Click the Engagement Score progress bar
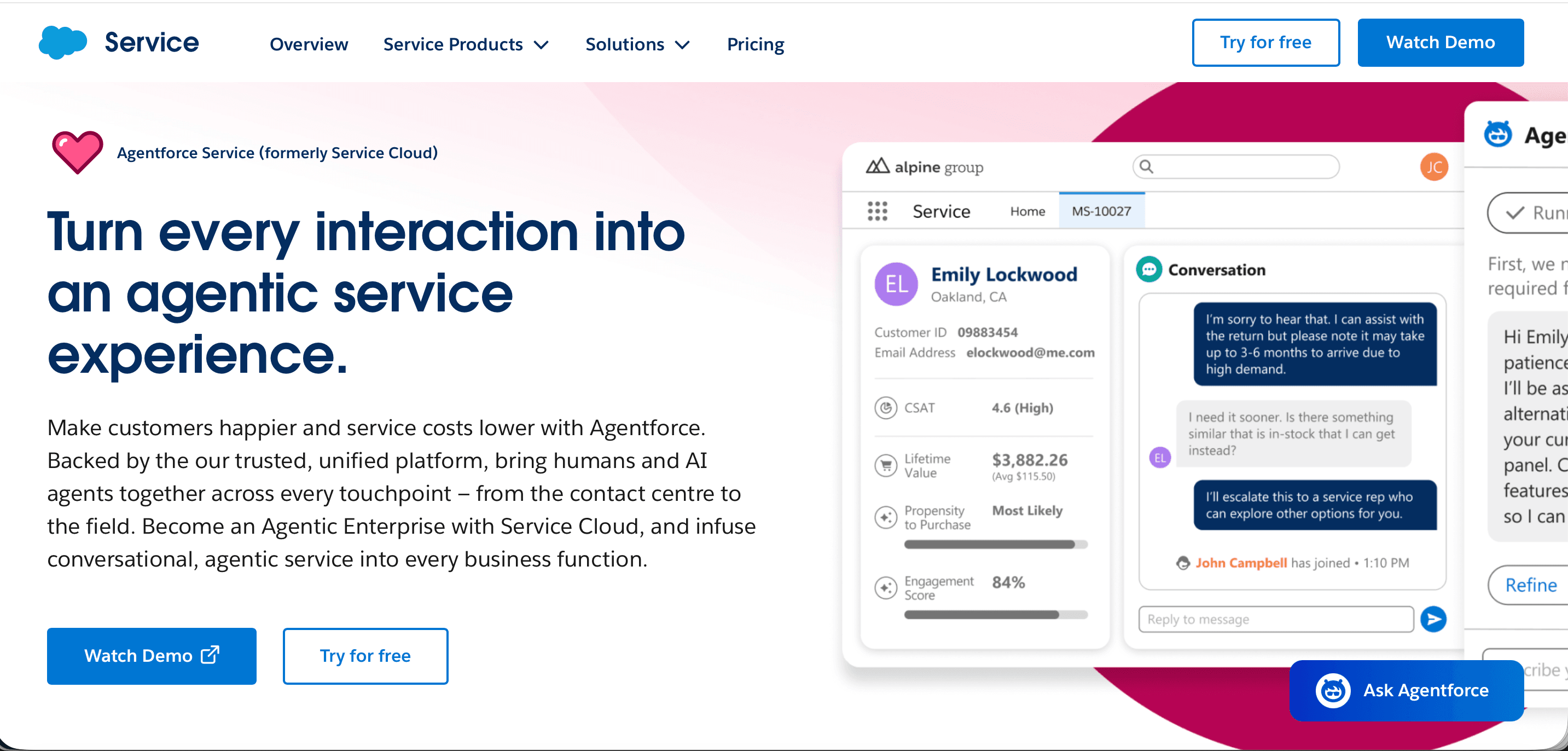Image resolution: width=1568 pixels, height=751 pixels. (x=995, y=615)
